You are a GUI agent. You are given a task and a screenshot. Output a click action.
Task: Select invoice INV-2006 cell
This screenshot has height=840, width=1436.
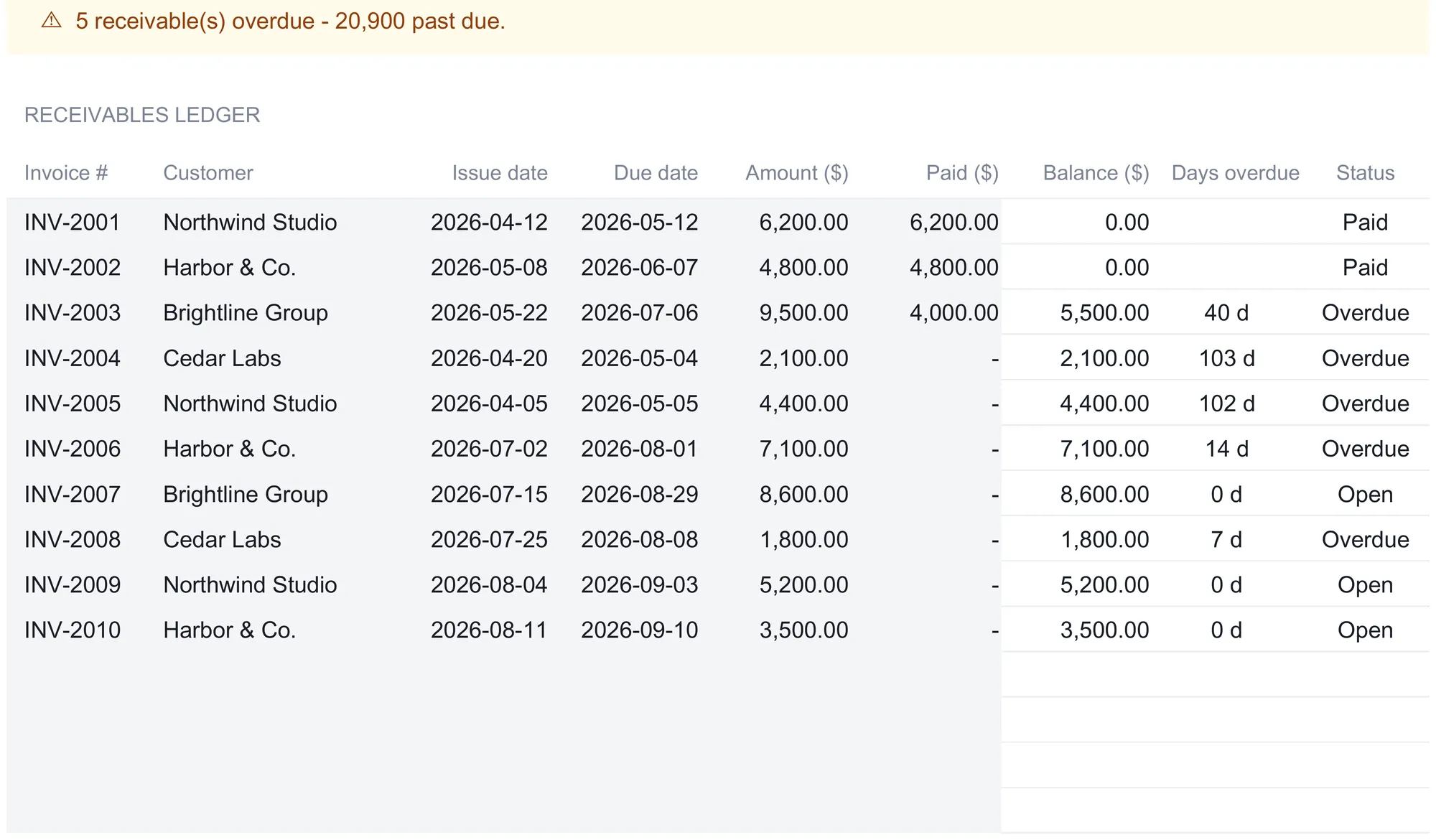click(x=73, y=449)
